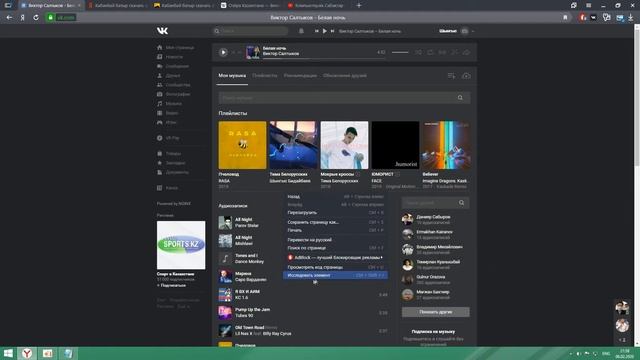Play Pump Up the Jam track
The image size is (640, 360).
pyautogui.click(x=225, y=312)
